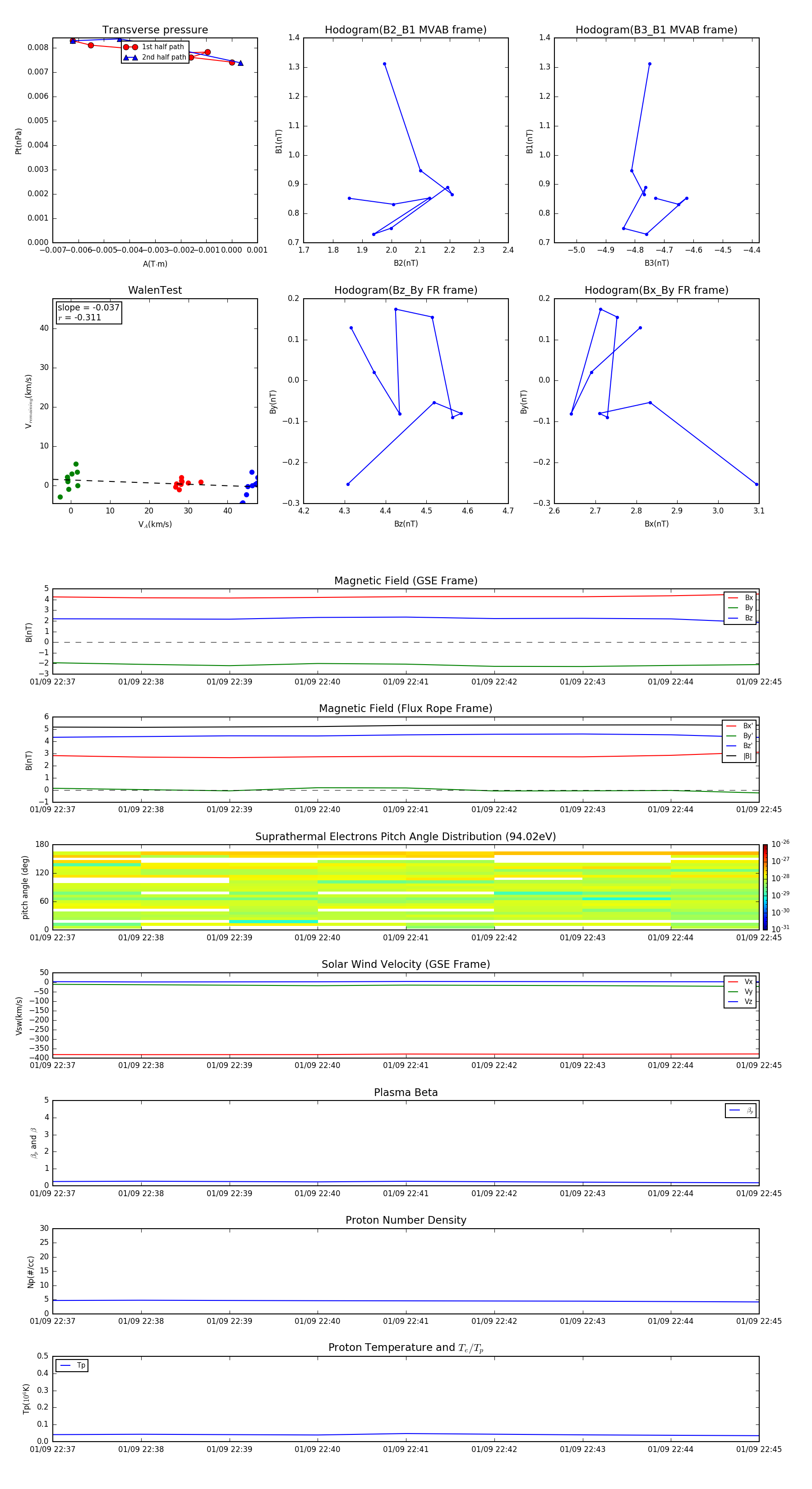Click the Bx, By, Bz legend in GSE plot
The height and width of the screenshot is (1489, 812).
click(740, 608)
